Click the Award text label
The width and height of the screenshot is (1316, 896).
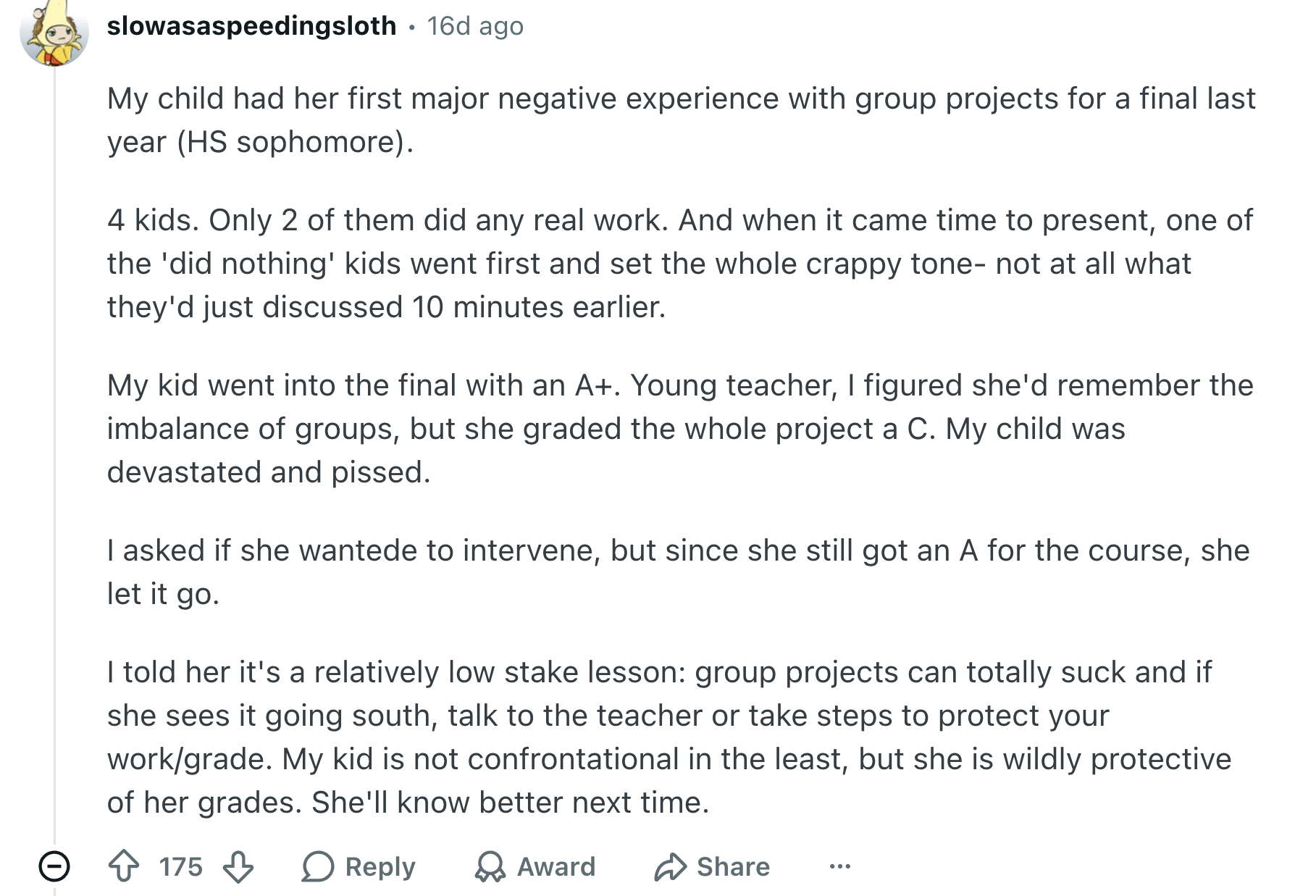[x=556, y=866]
